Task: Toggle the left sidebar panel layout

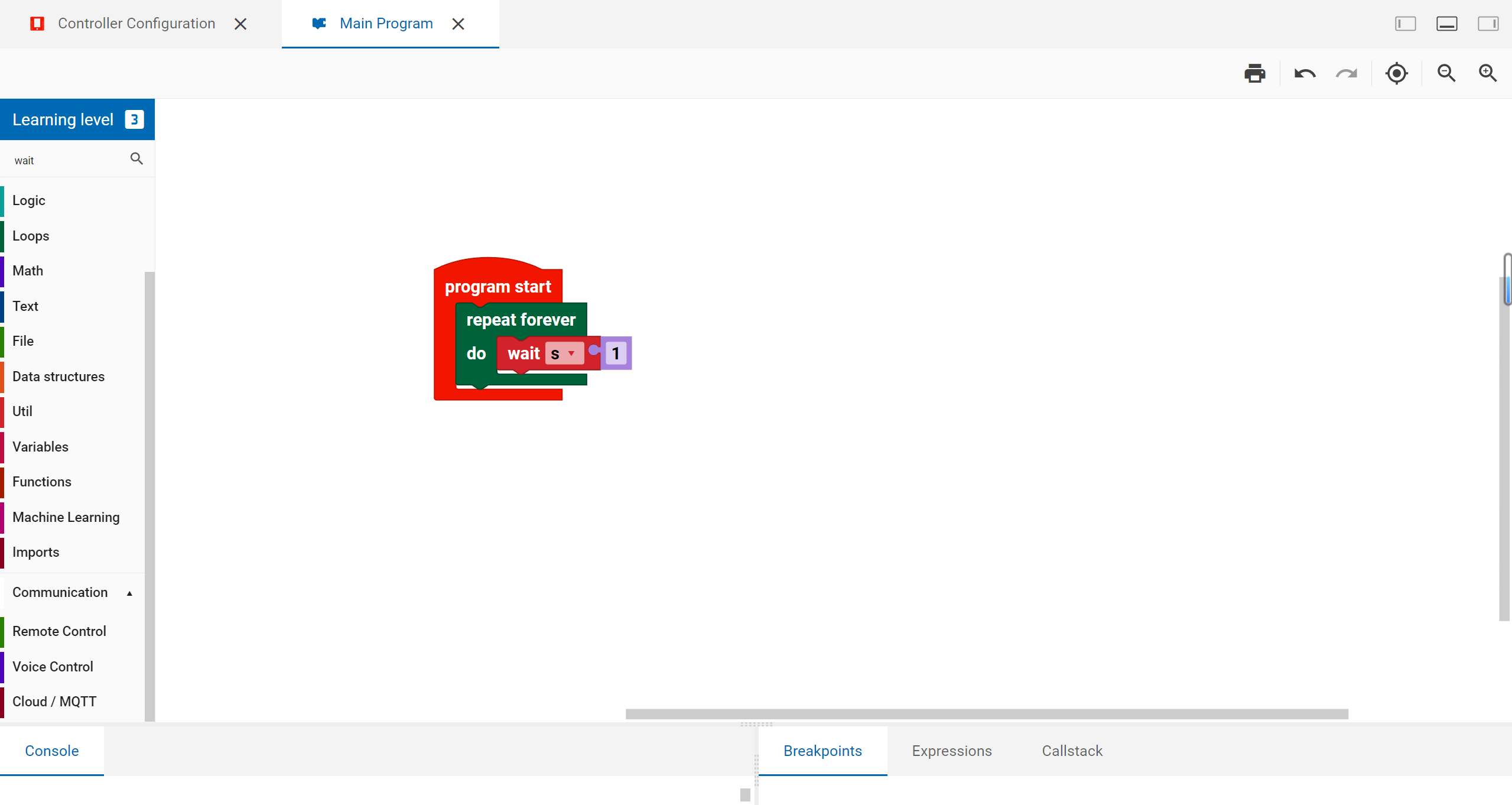Action: (x=1405, y=24)
